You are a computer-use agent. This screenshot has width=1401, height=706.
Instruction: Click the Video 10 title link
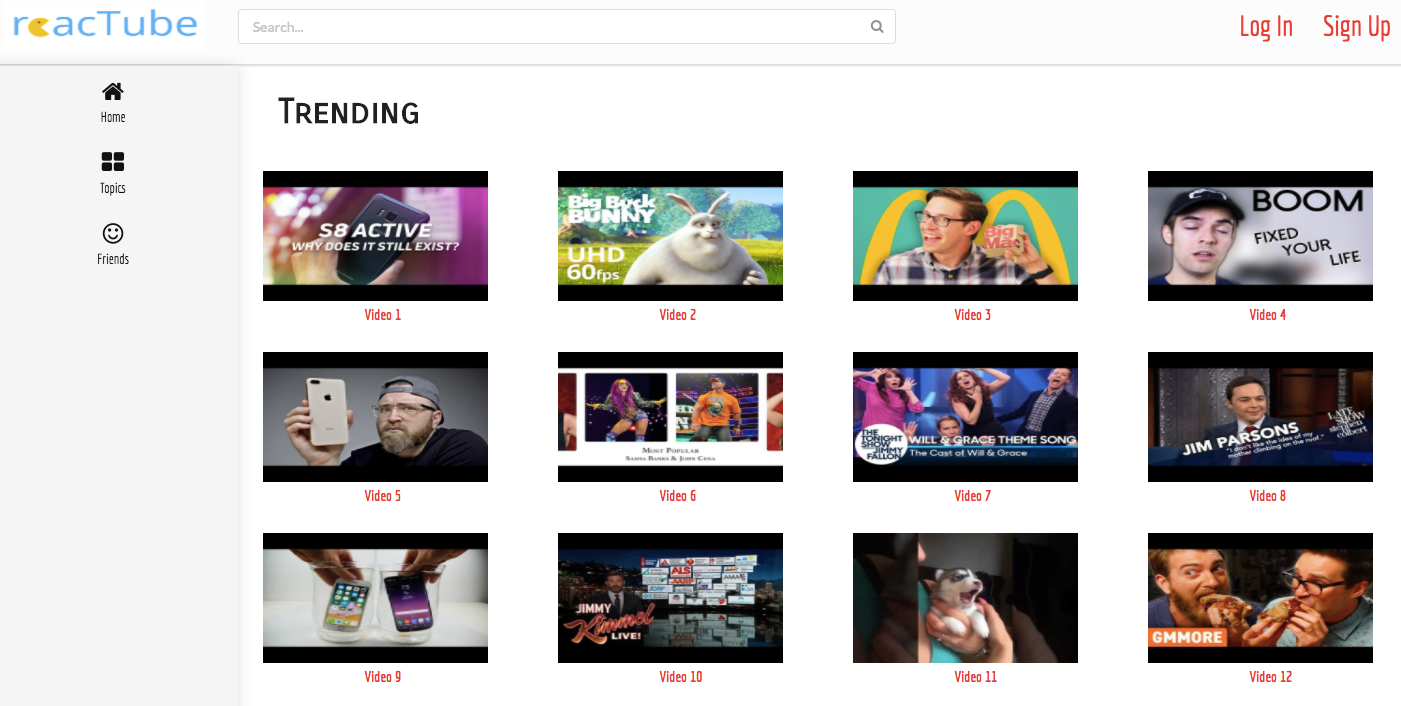[x=681, y=677]
